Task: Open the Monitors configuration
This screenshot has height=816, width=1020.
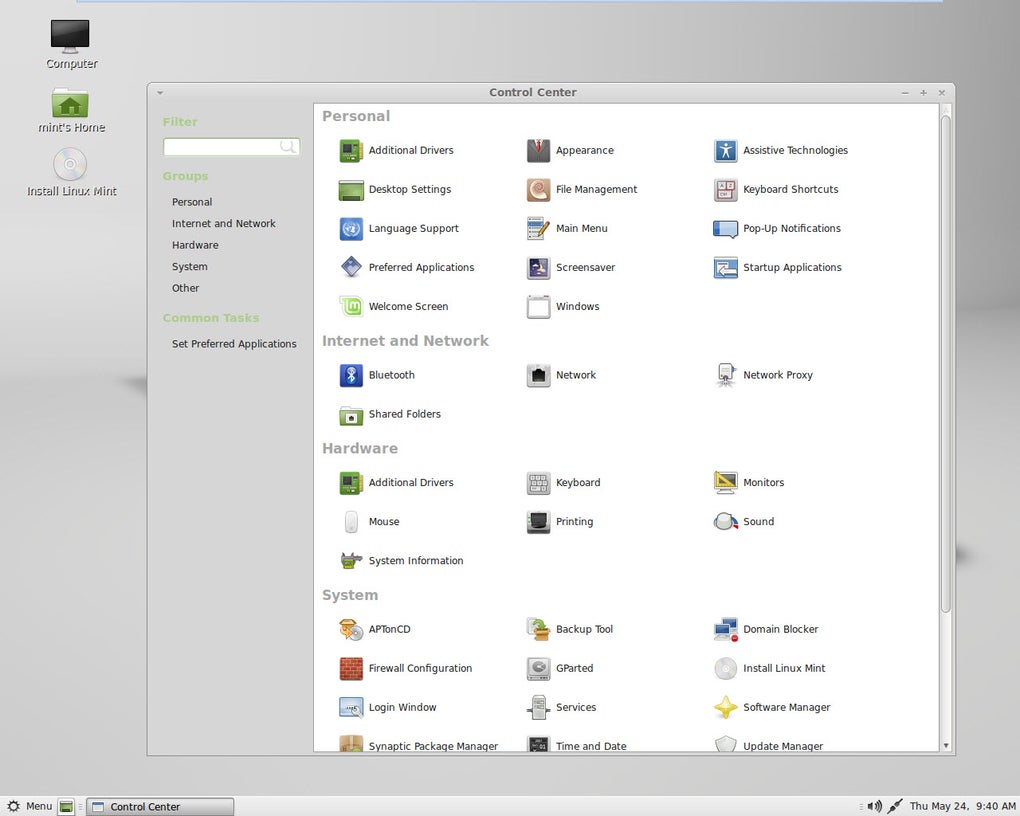Action: point(761,482)
